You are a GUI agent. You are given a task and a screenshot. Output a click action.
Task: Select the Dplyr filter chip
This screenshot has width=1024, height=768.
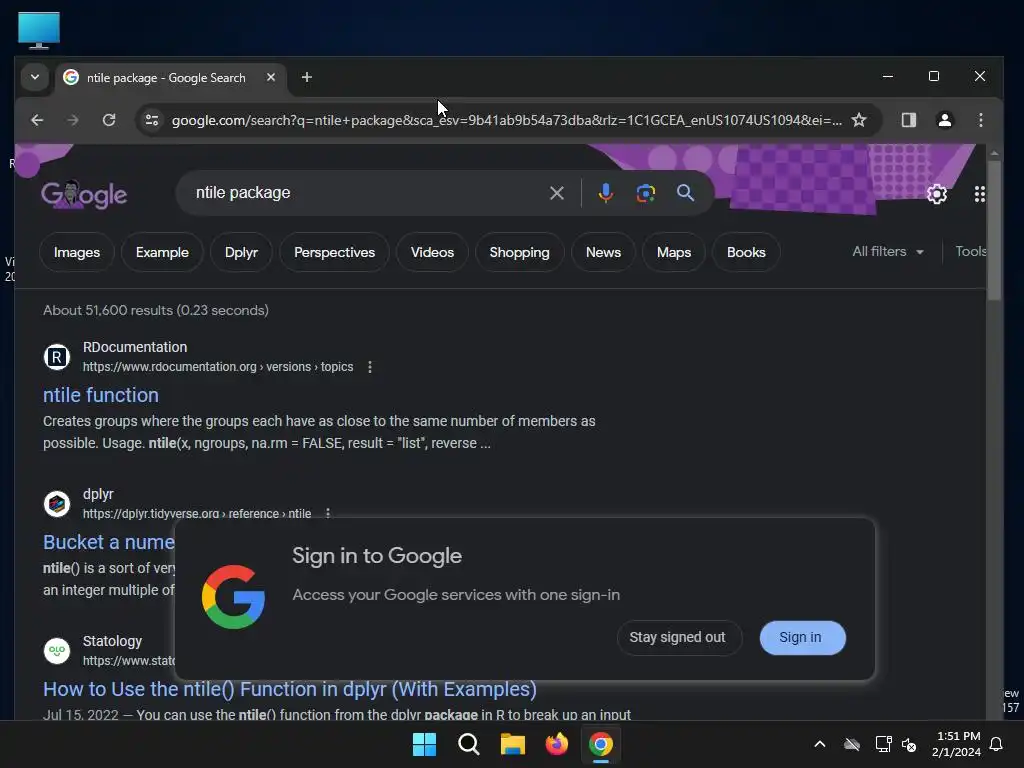pos(241,252)
